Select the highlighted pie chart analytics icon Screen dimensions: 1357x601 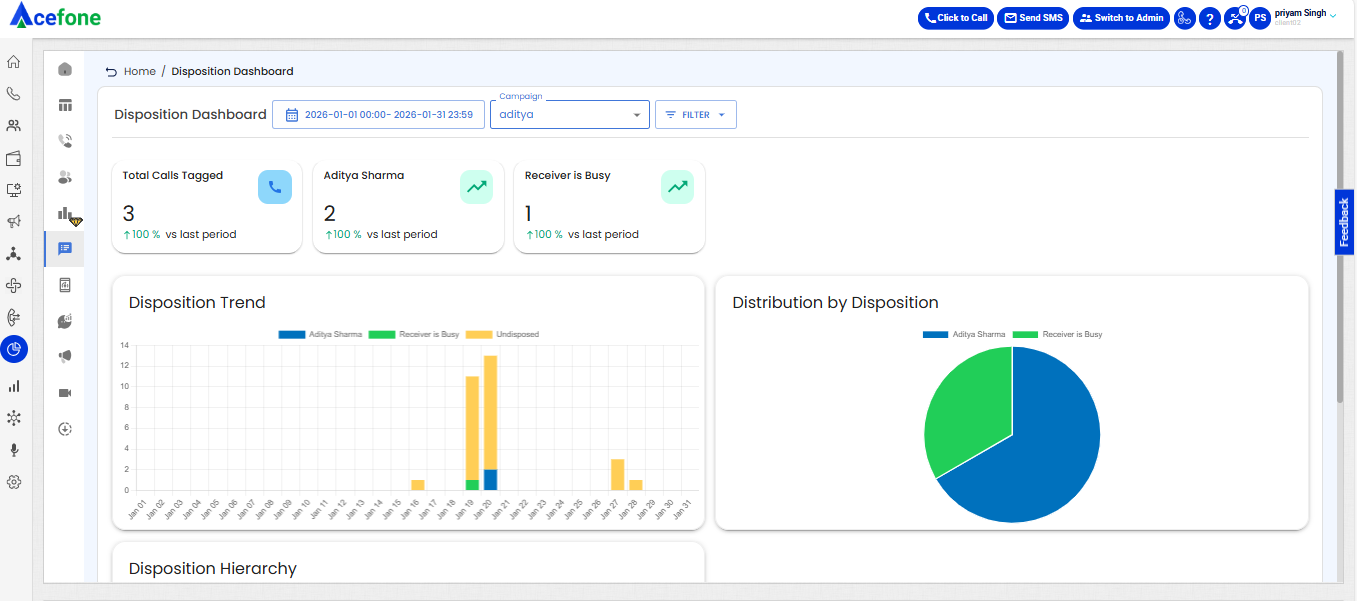click(14, 349)
